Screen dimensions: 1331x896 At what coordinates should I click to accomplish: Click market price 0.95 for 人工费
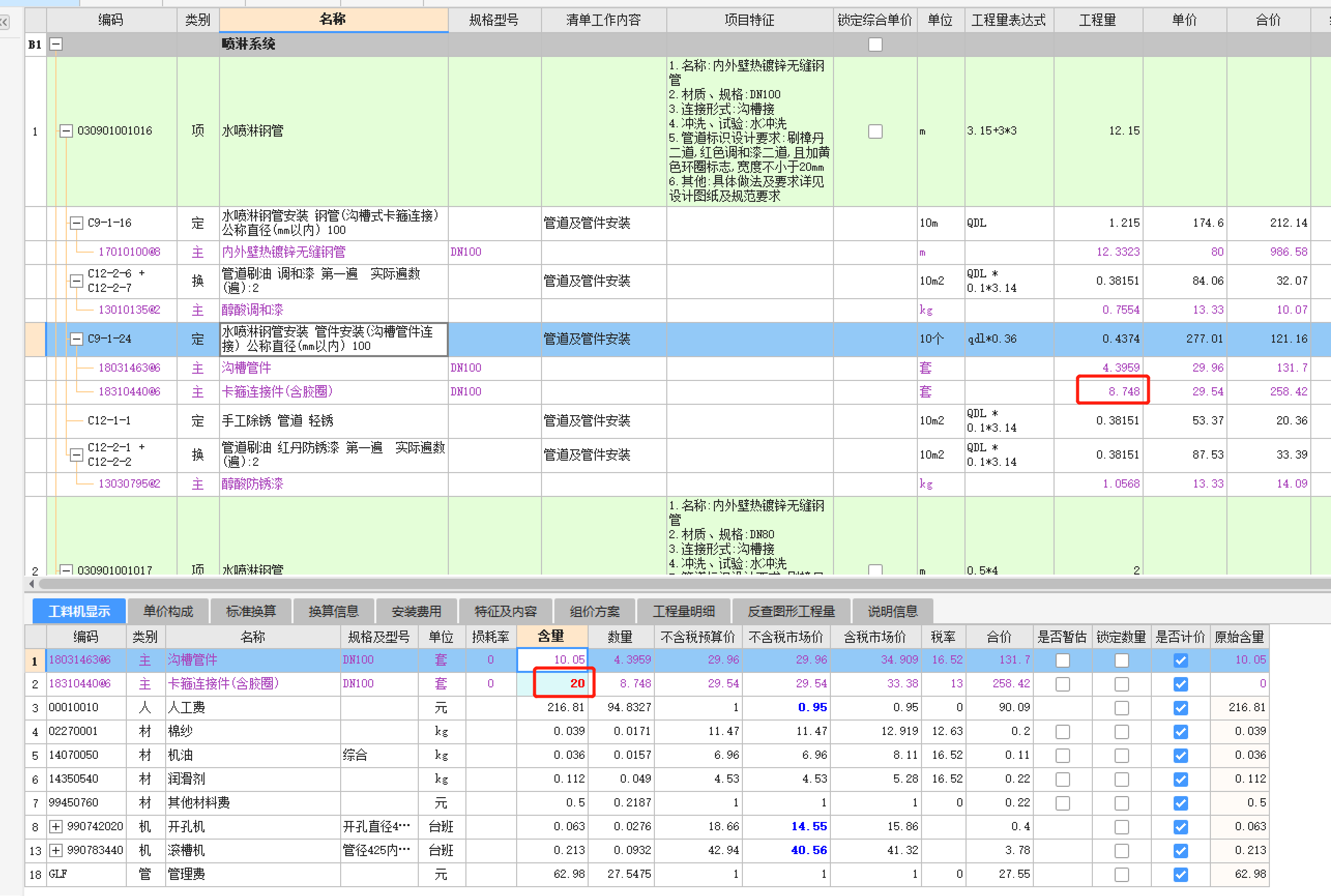pyautogui.click(x=812, y=708)
